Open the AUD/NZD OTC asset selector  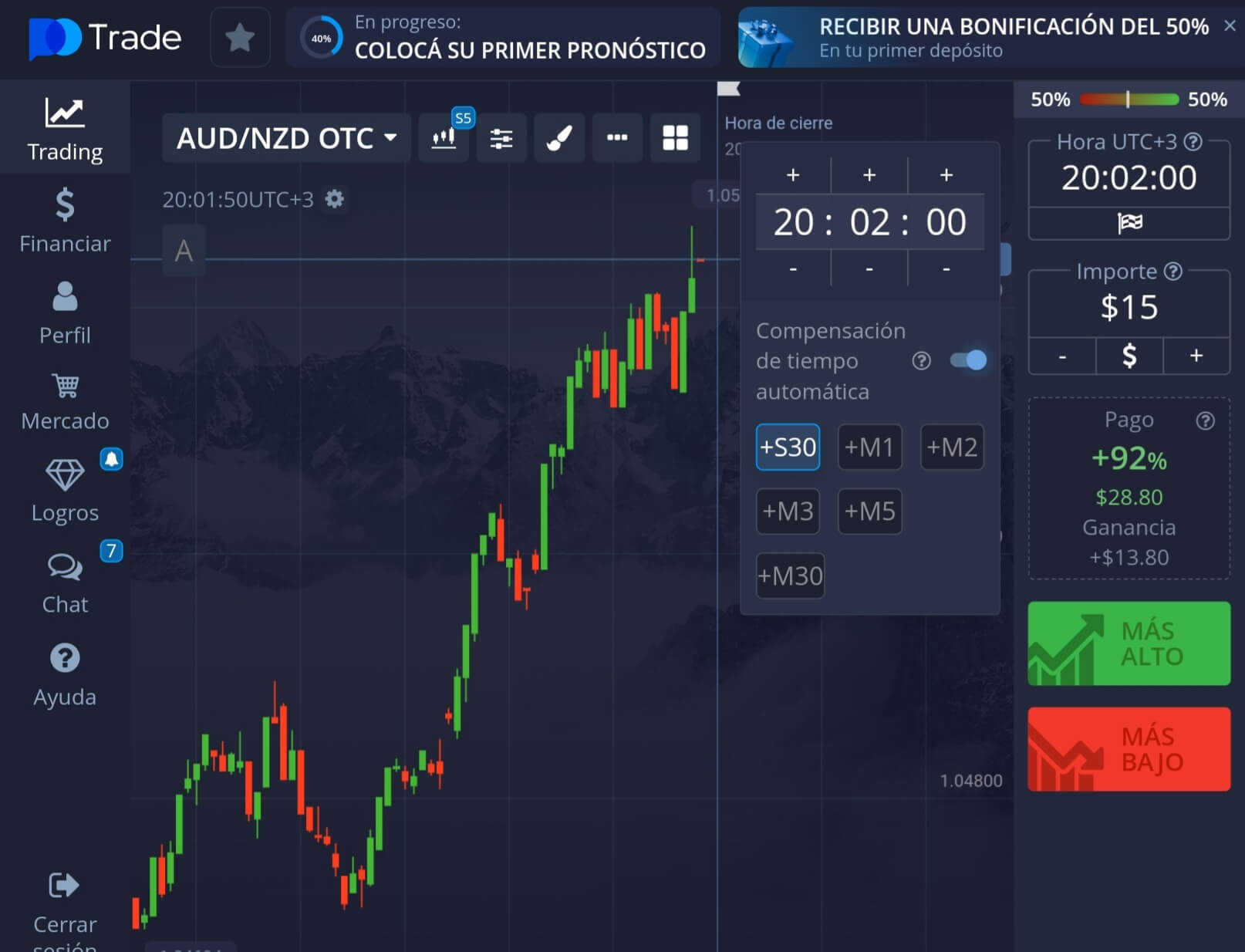[285, 138]
